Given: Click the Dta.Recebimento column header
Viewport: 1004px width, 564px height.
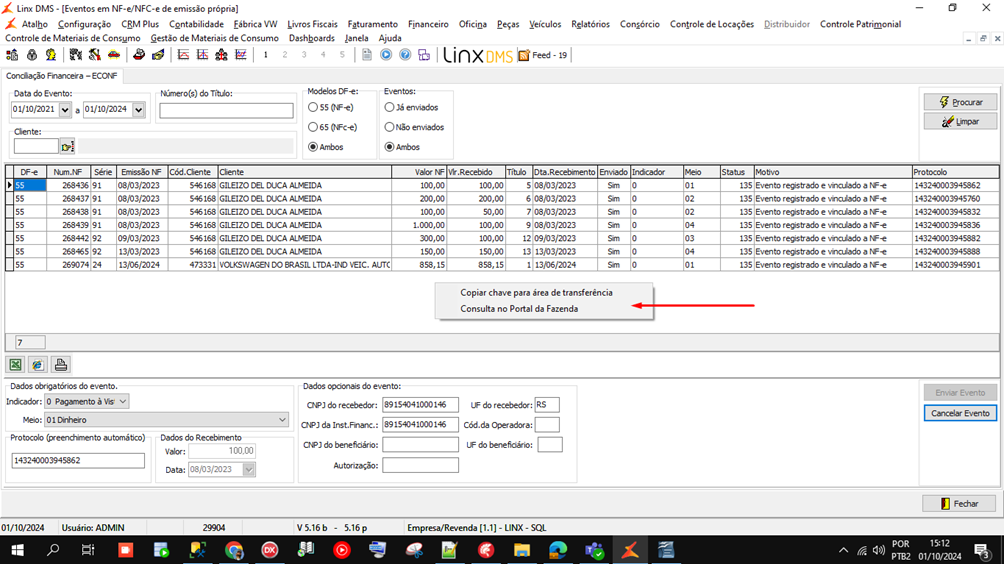Looking at the screenshot, I should coord(565,172).
